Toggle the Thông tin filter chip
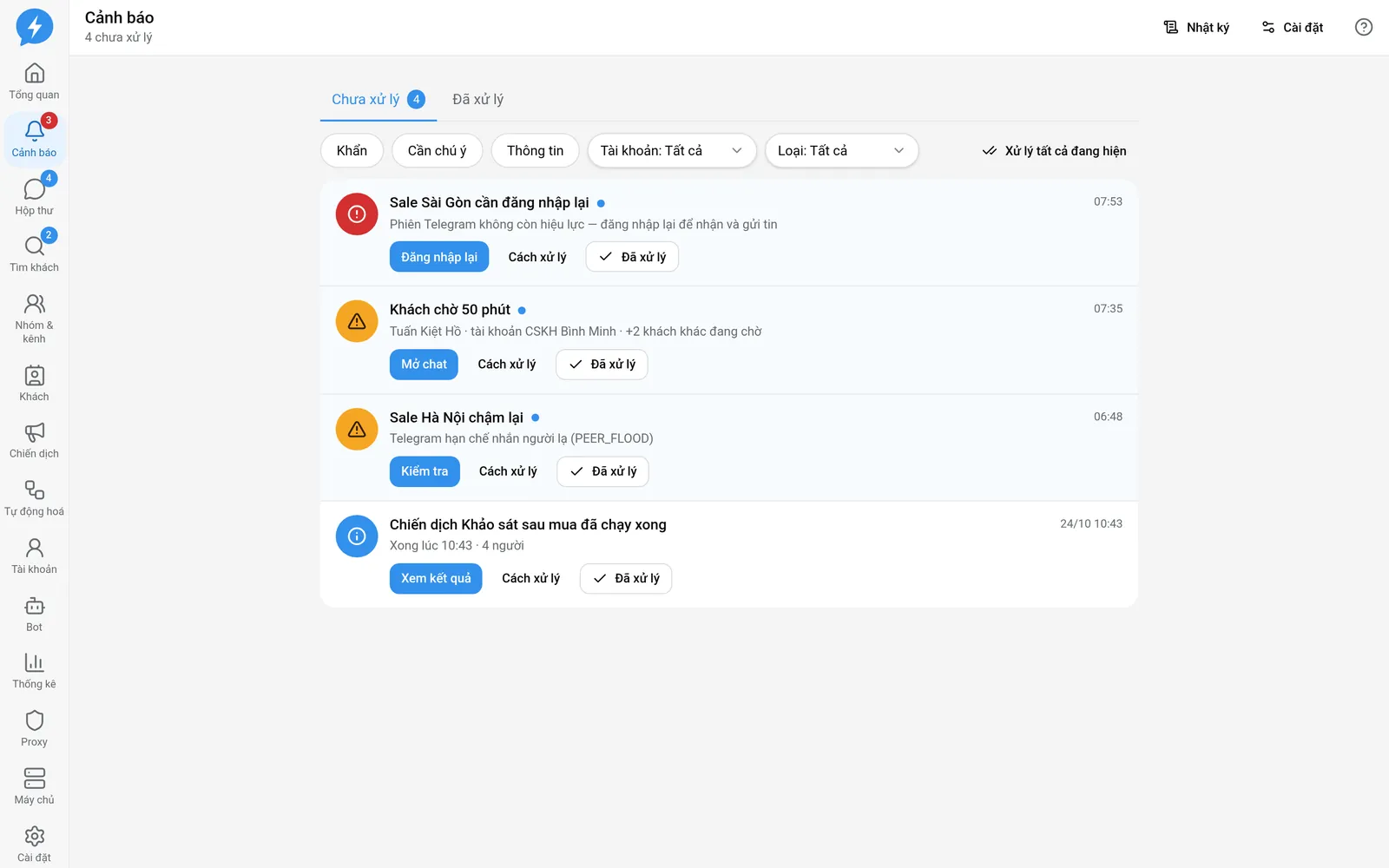 (536, 150)
